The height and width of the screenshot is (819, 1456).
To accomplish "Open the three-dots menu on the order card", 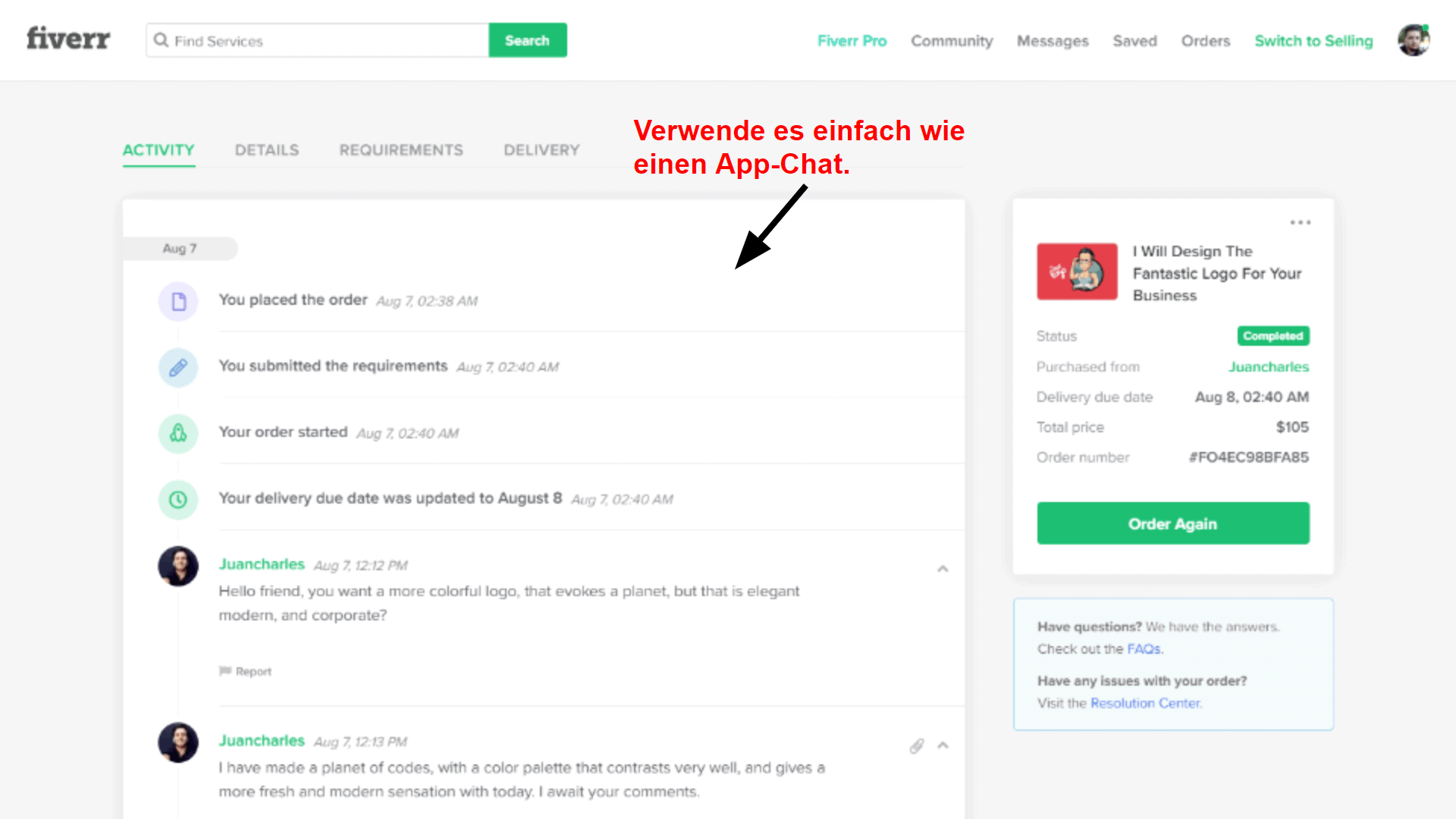I will pos(1301,222).
